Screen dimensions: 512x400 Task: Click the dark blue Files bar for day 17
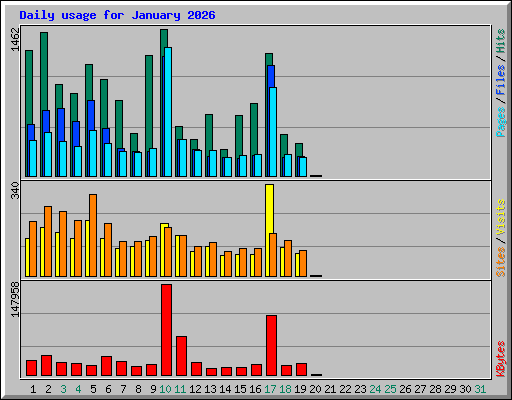[271, 76]
